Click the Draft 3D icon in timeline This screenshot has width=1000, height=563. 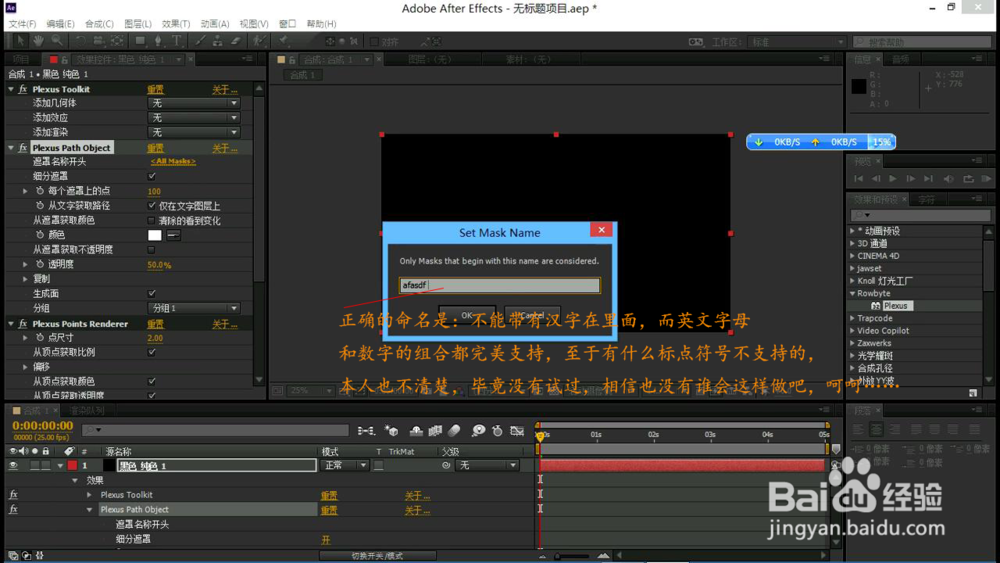coord(392,431)
